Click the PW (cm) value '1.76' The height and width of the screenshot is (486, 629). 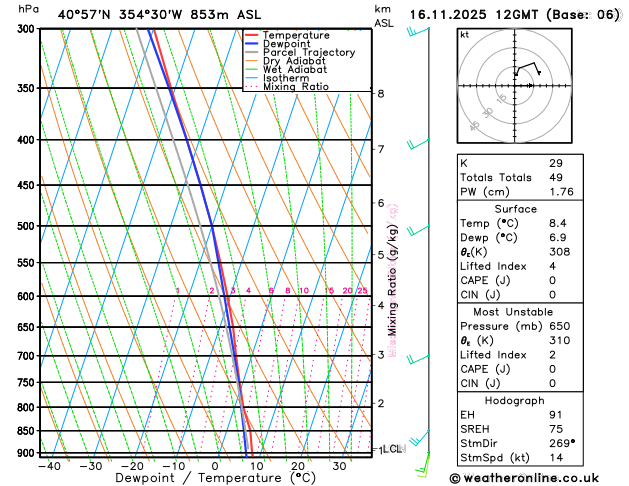pyautogui.click(x=562, y=192)
